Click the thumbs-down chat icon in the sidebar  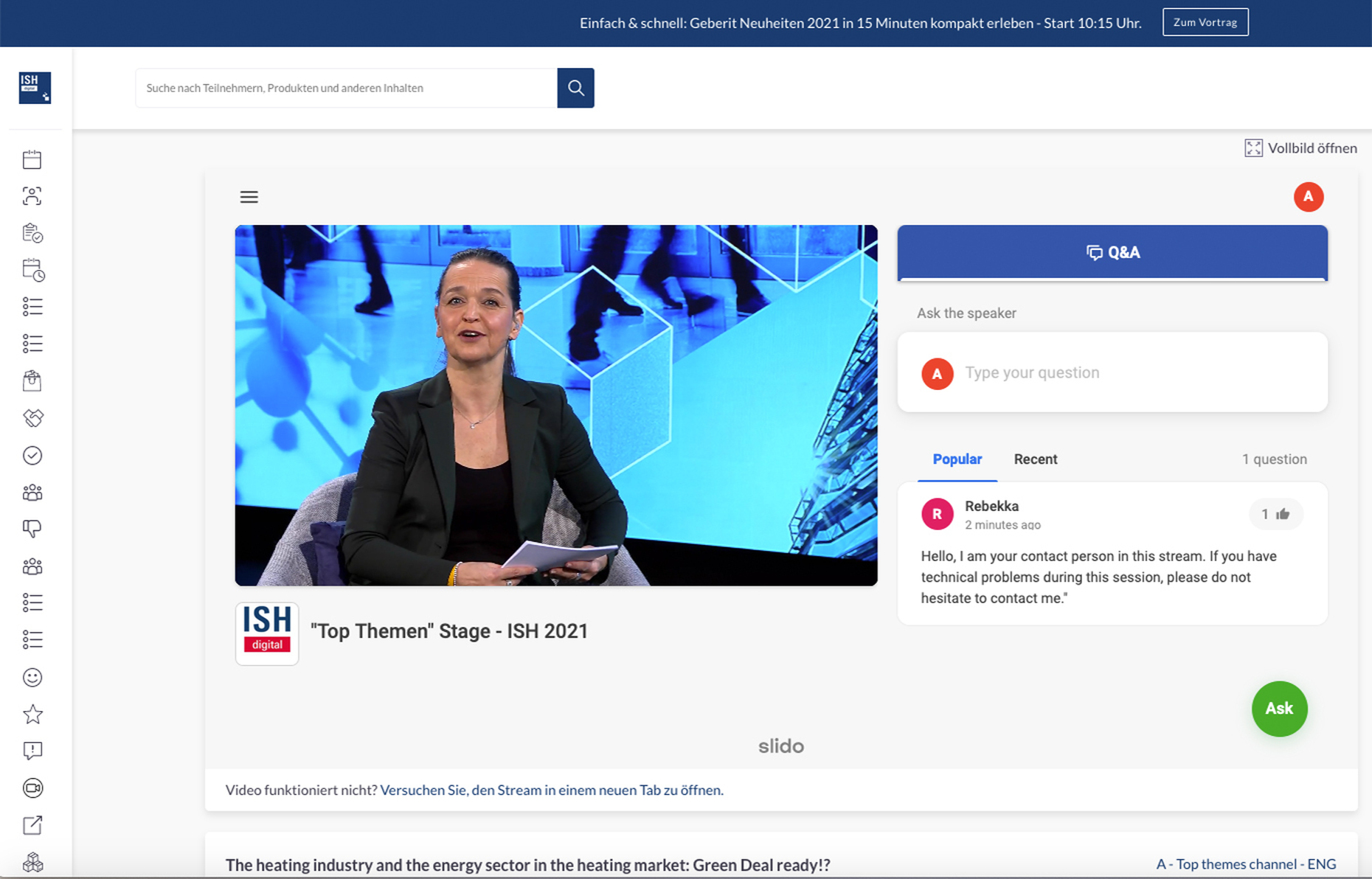(x=32, y=529)
